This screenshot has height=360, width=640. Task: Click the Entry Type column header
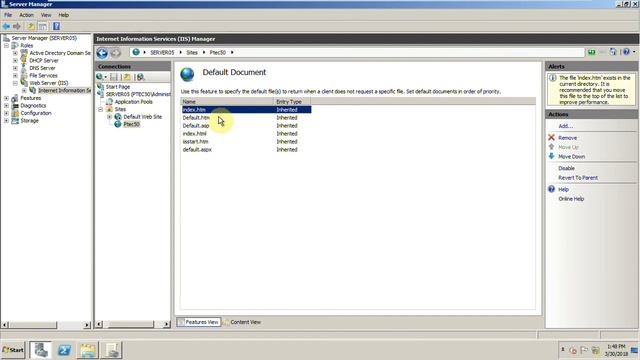(x=292, y=102)
